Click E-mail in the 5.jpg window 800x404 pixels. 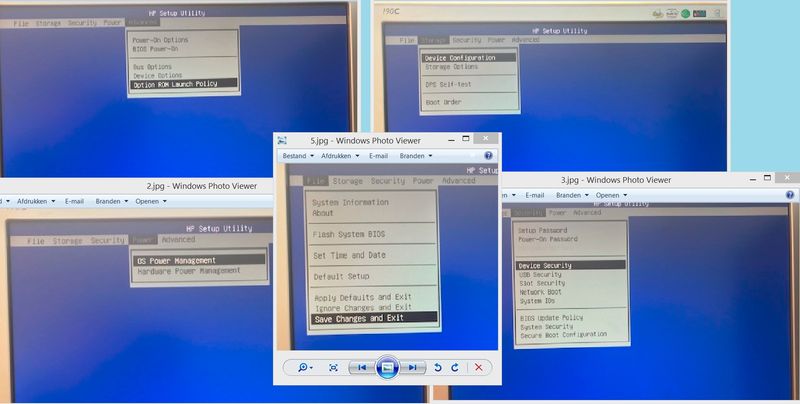[379, 156]
